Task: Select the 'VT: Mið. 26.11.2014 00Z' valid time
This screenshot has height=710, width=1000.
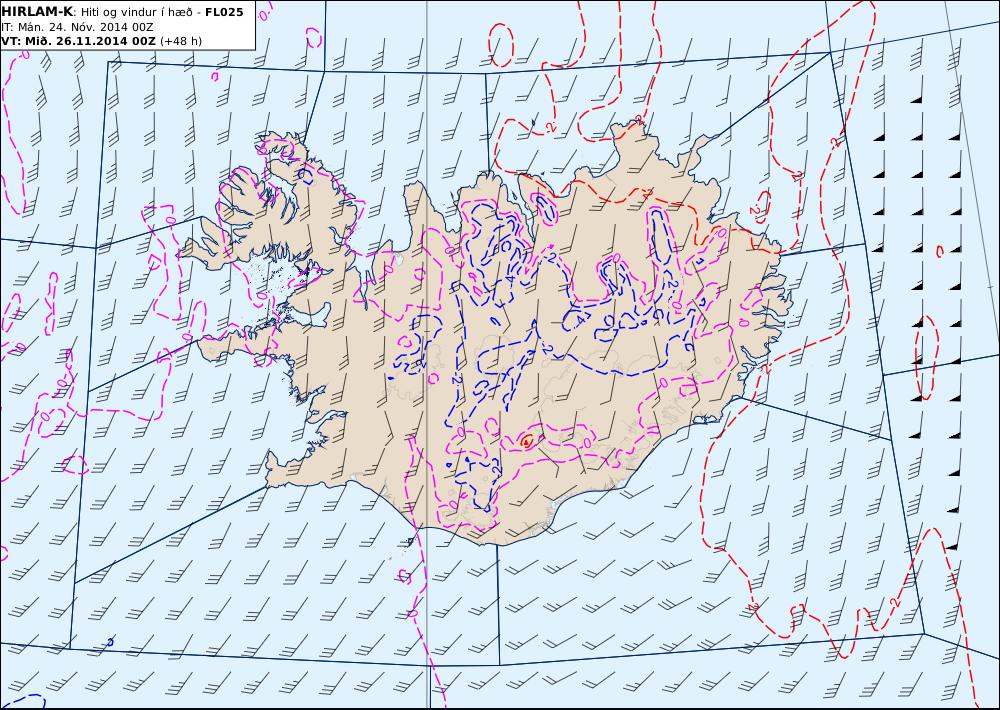Action: [x=78, y=41]
